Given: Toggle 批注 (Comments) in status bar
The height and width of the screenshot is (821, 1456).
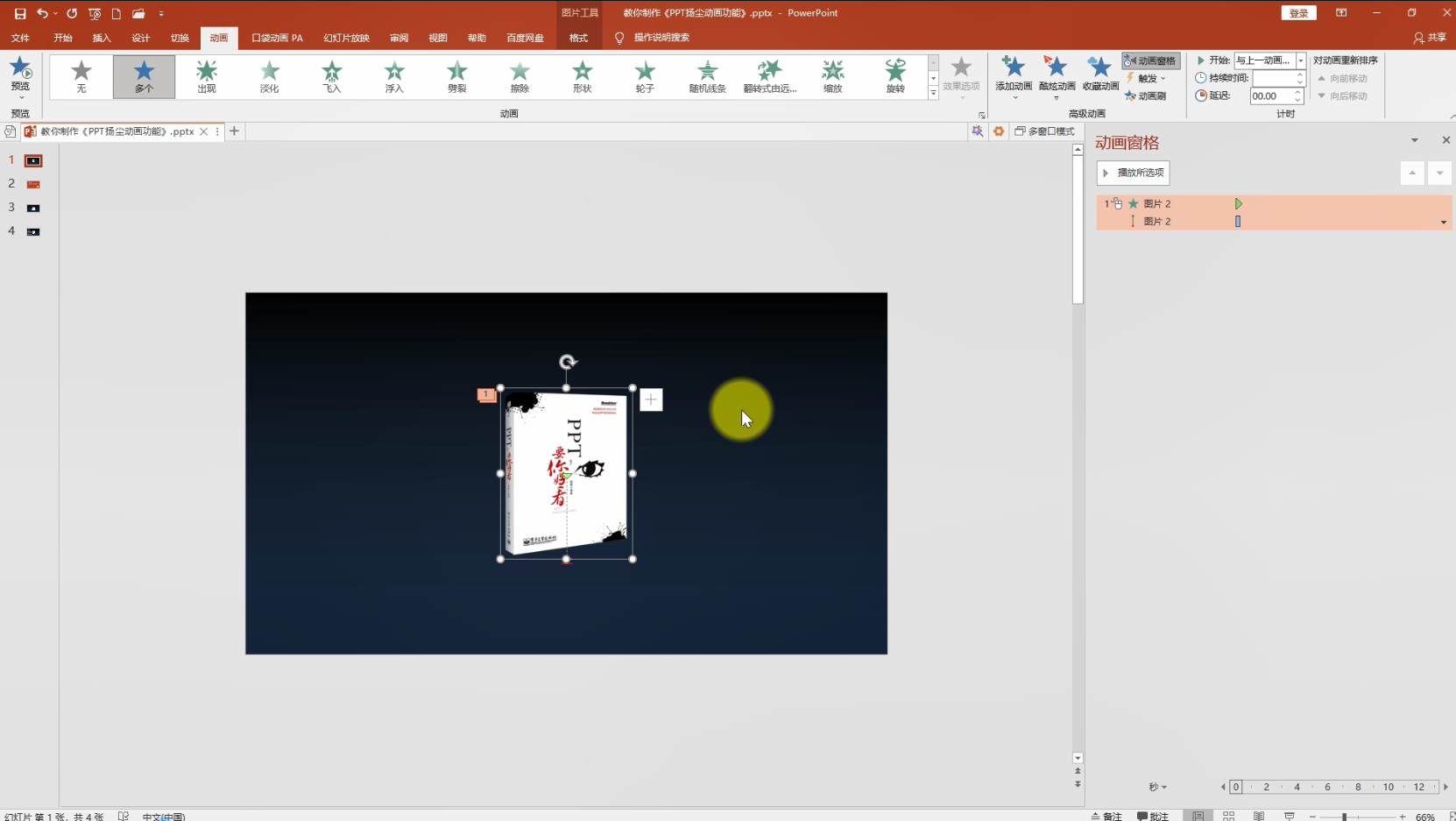Looking at the screenshot, I should click(x=1153, y=816).
